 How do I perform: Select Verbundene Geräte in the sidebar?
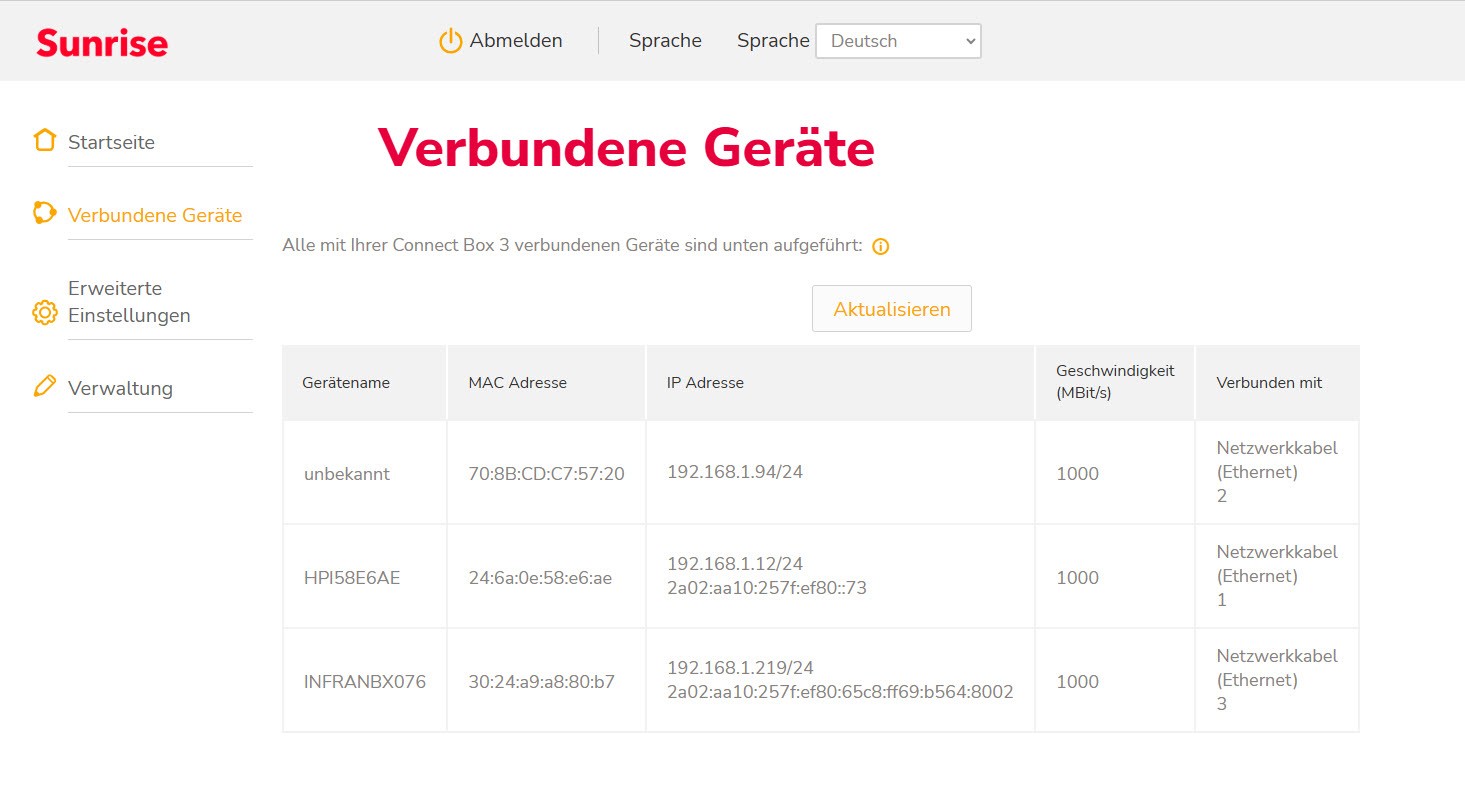point(155,215)
